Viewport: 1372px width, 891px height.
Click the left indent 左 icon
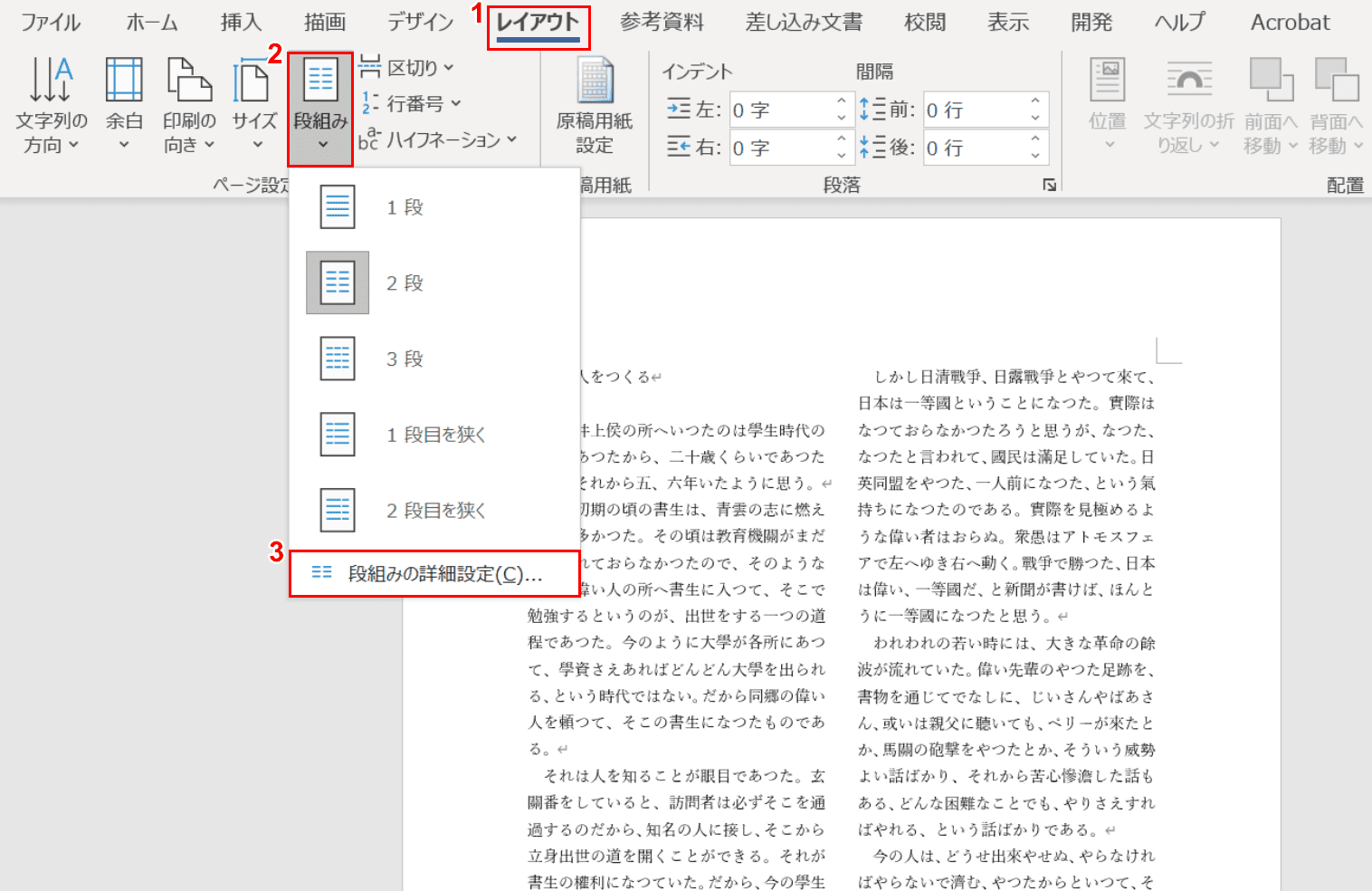[x=679, y=110]
